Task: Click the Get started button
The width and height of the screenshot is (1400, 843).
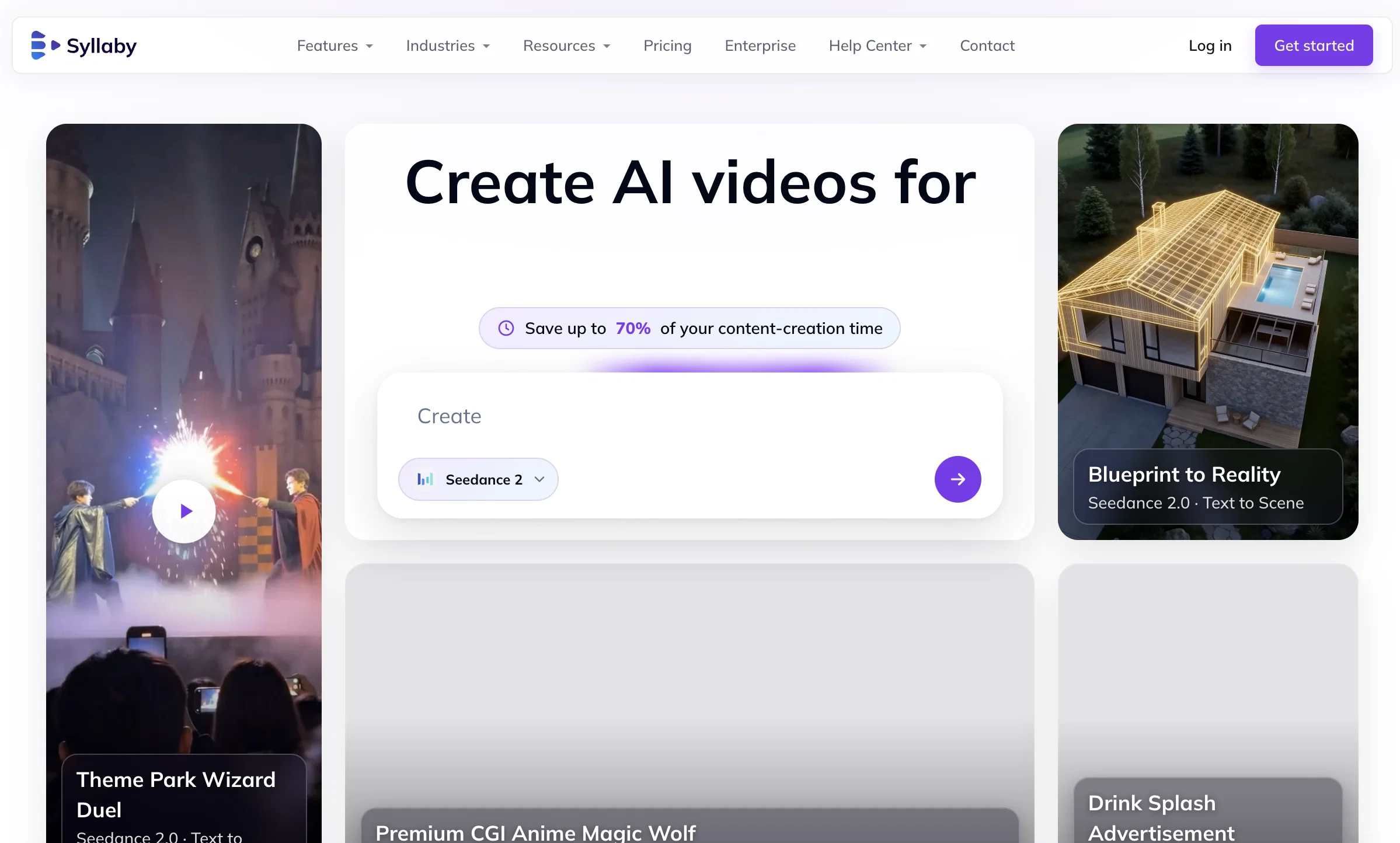Action: (x=1314, y=46)
